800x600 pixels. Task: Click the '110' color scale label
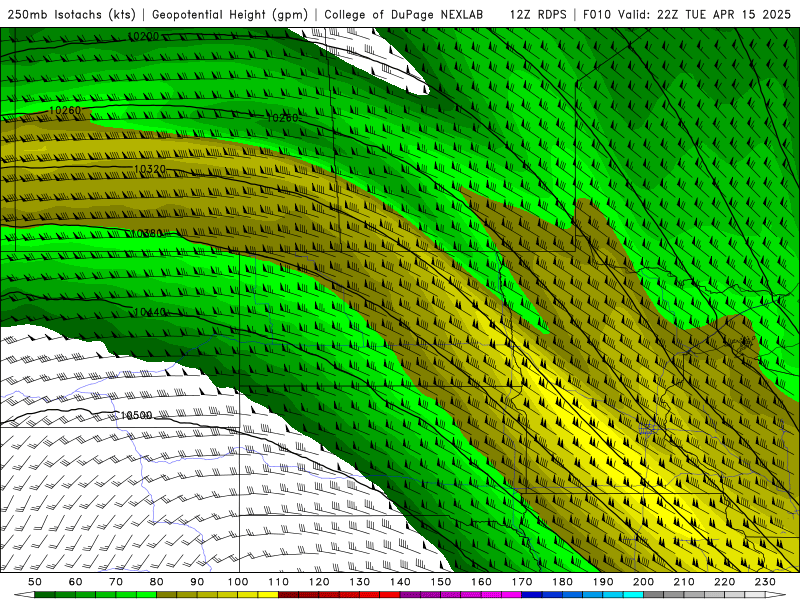pyautogui.click(x=279, y=582)
